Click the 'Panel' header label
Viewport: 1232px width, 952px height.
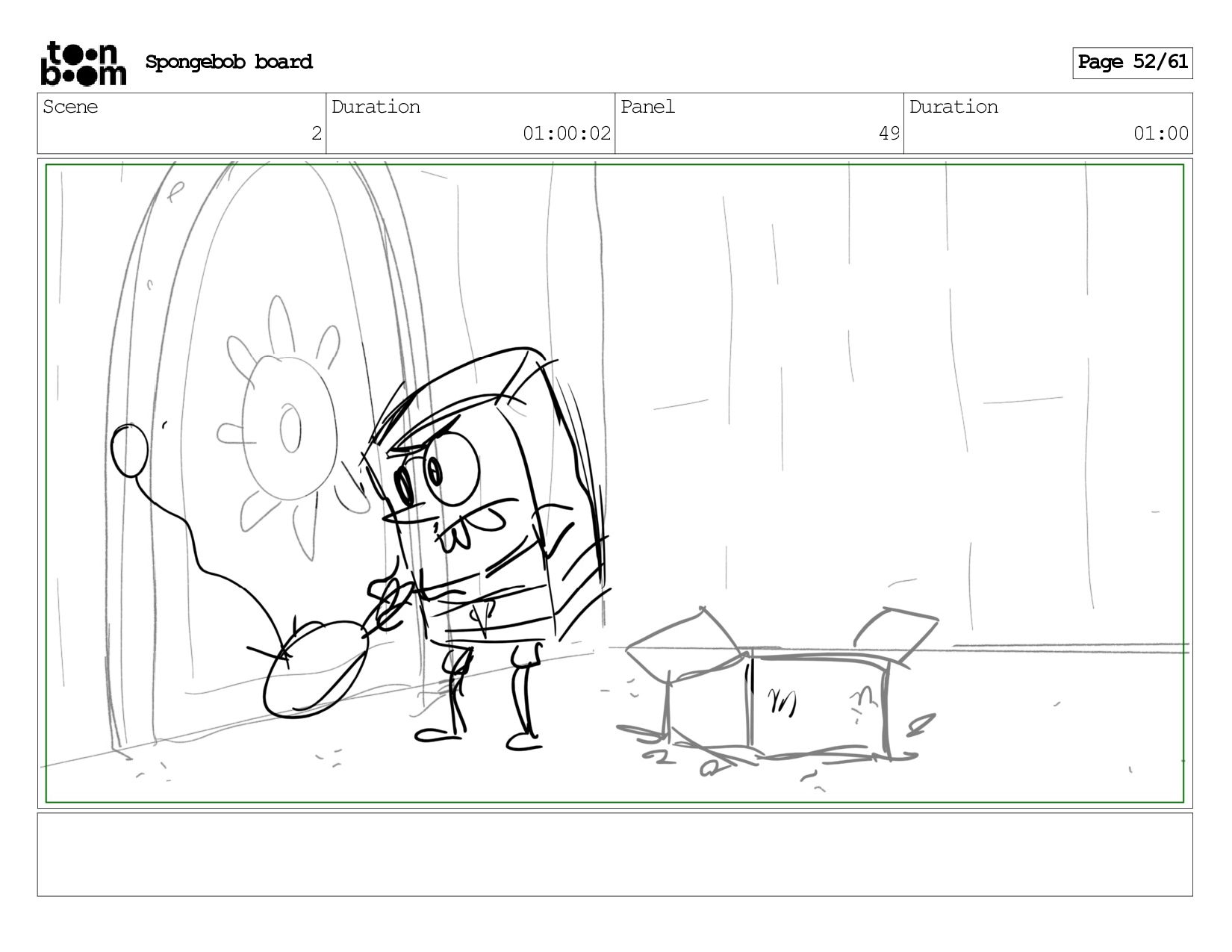click(647, 107)
